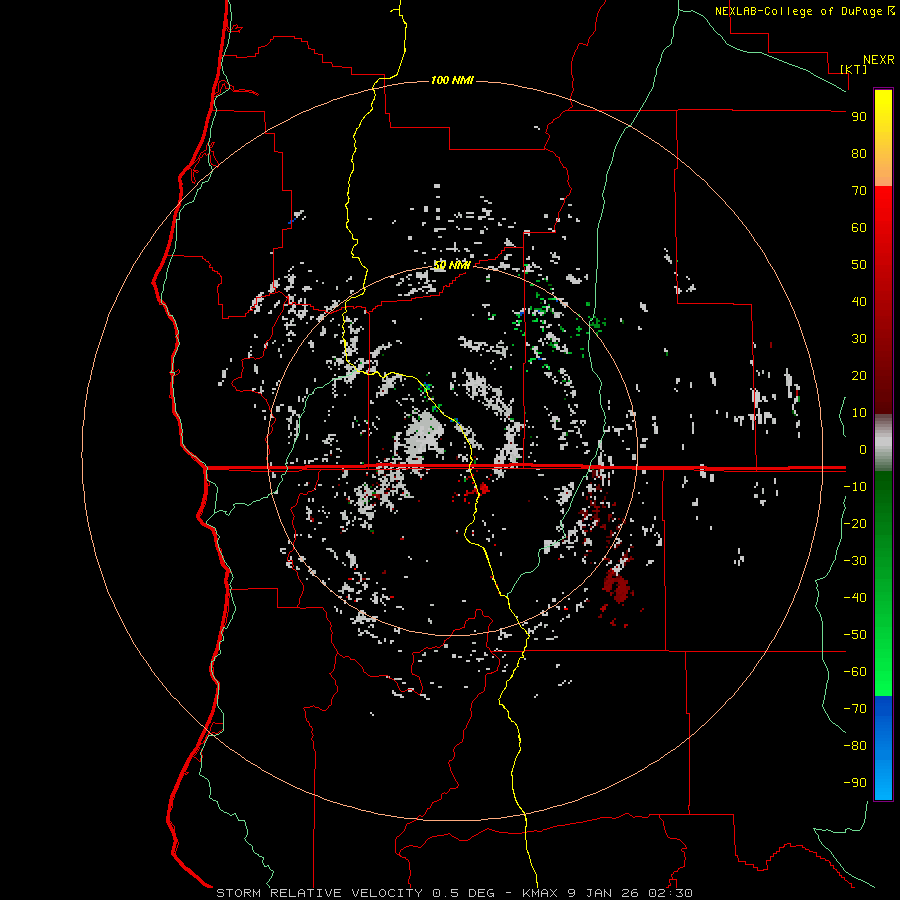Click the large dark red velocity blob southeast
The height and width of the screenshot is (900, 900).
click(x=616, y=588)
